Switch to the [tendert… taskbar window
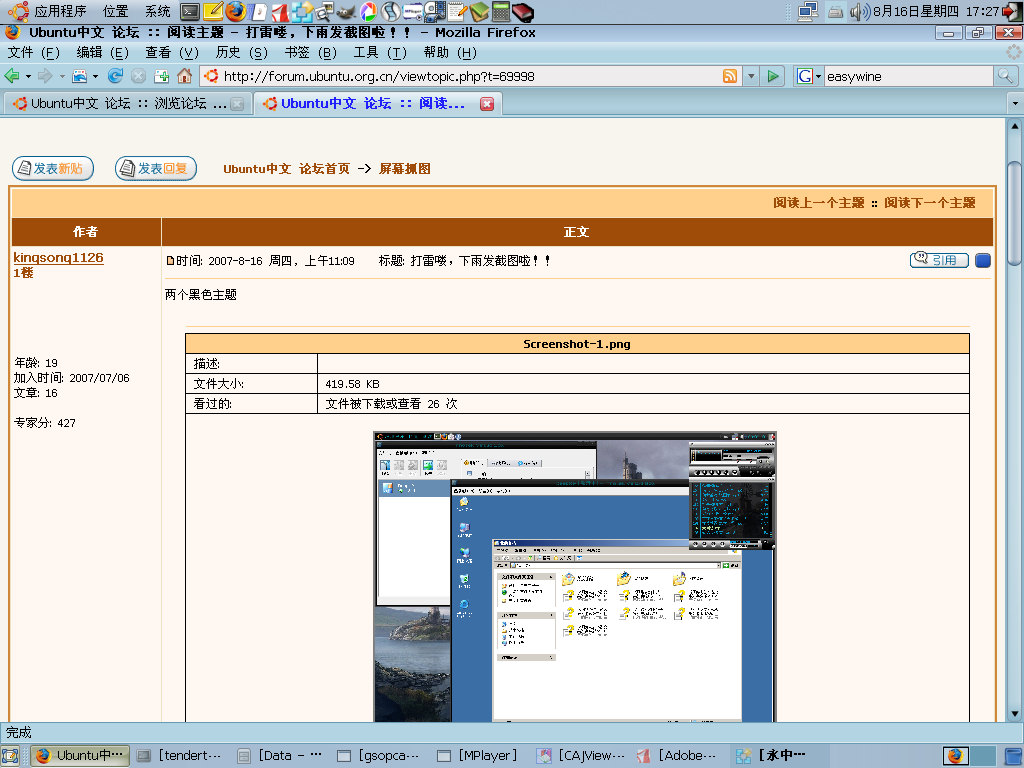The height and width of the screenshot is (768, 1024). [180, 756]
